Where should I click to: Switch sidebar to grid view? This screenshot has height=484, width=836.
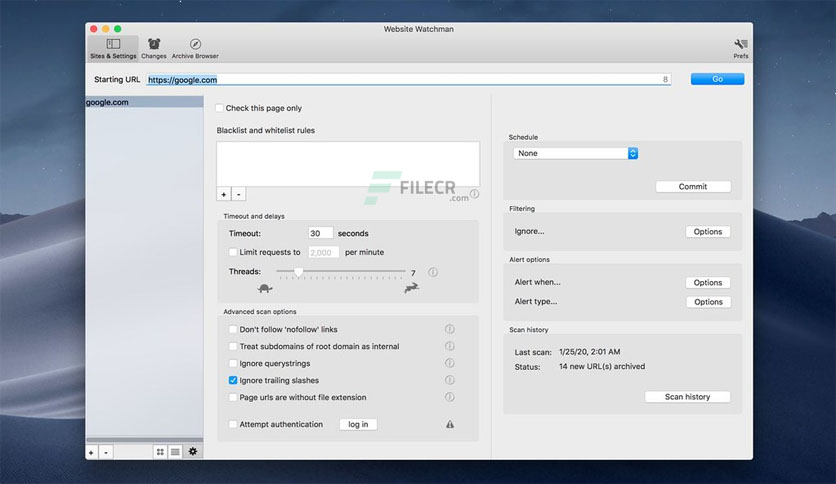tap(160, 452)
